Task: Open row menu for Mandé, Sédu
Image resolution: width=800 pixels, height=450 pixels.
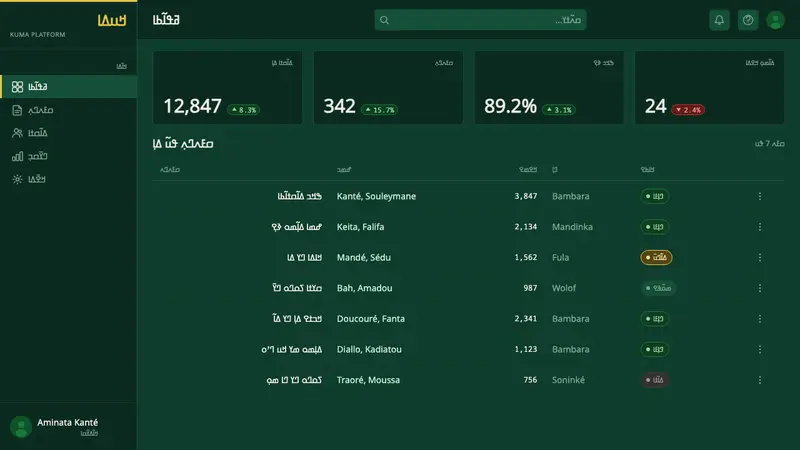Action: point(760,257)
